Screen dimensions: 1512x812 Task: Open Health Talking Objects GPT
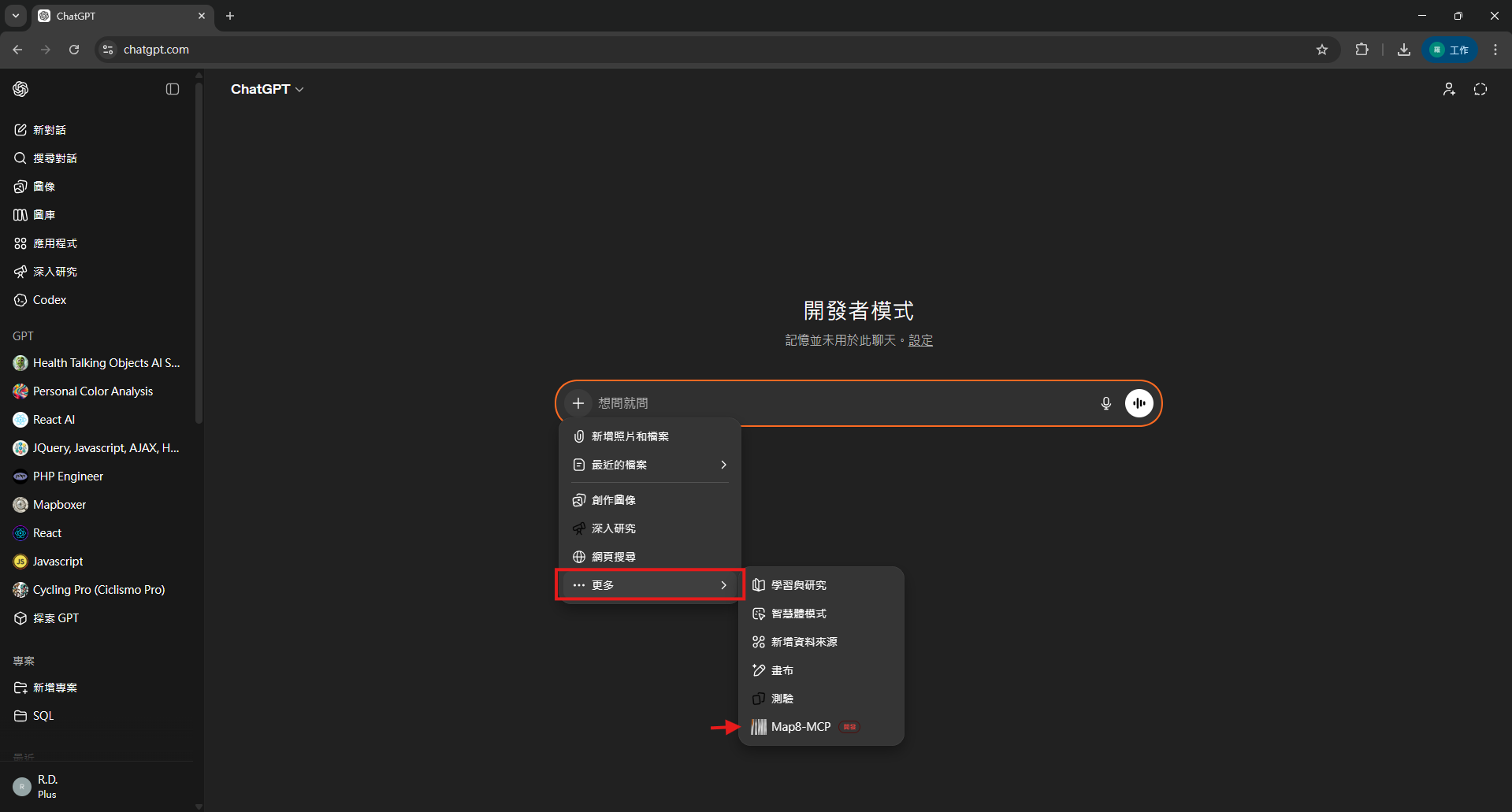[x=96, y=363]
